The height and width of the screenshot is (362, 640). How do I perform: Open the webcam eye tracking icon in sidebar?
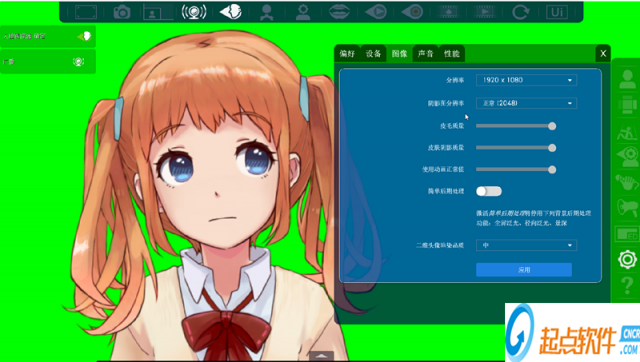pyautogui.click(x=627, y=156)
